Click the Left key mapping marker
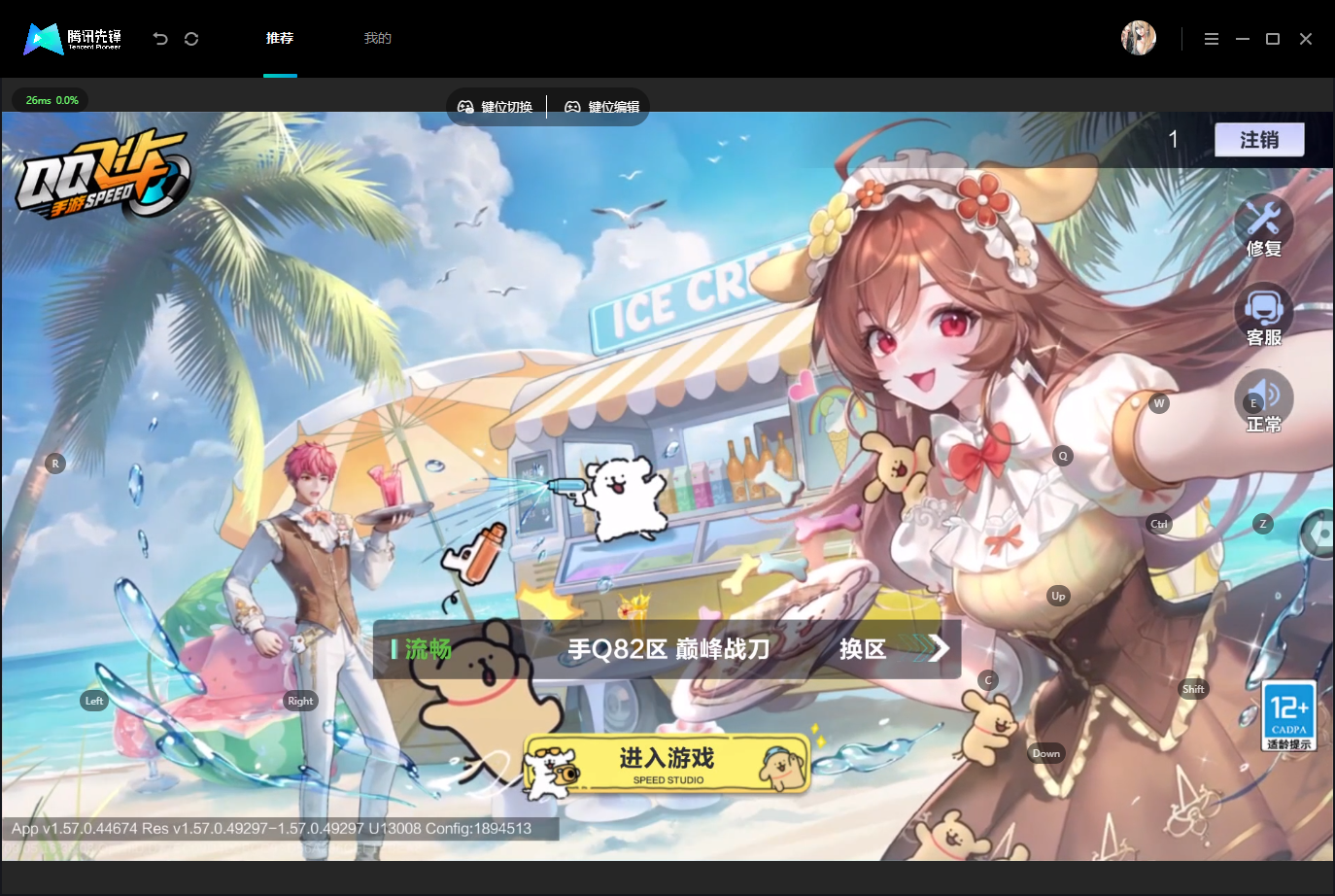This screenshot has width=1335, height=896. [94, 701]
